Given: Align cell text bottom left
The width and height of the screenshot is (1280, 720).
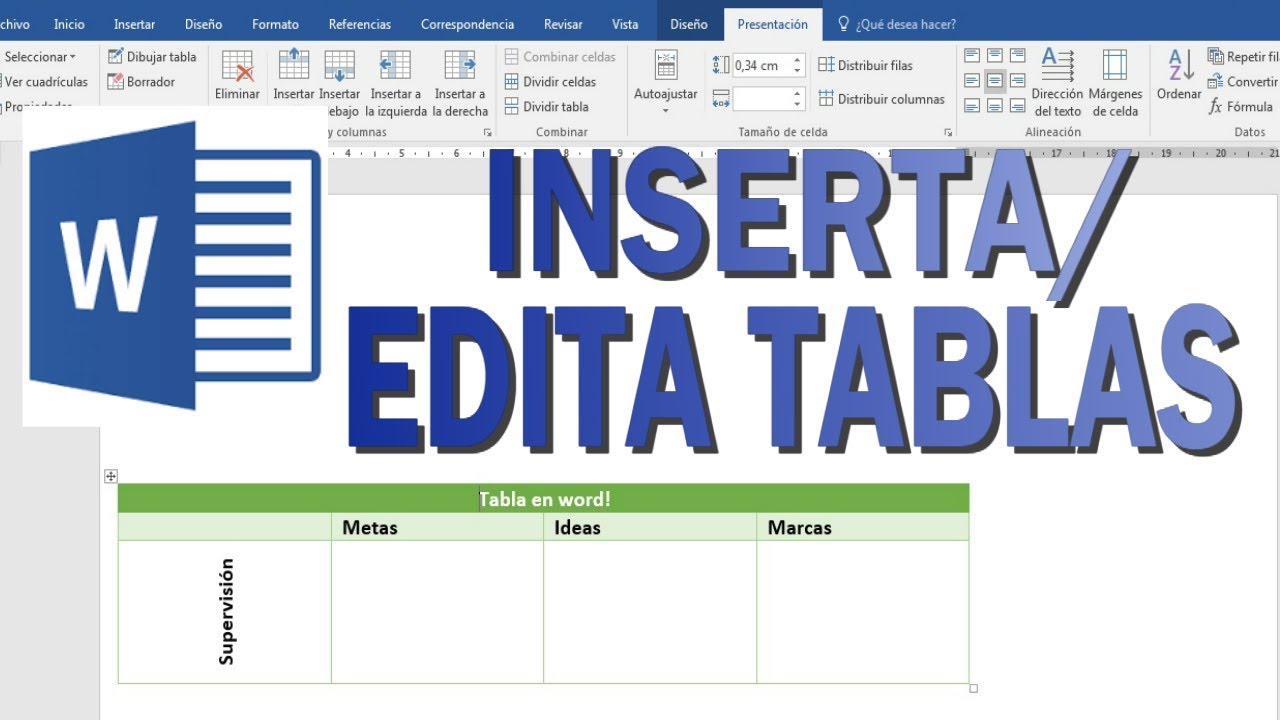Looking at the screenshot, I should click(x=972, y=106).
